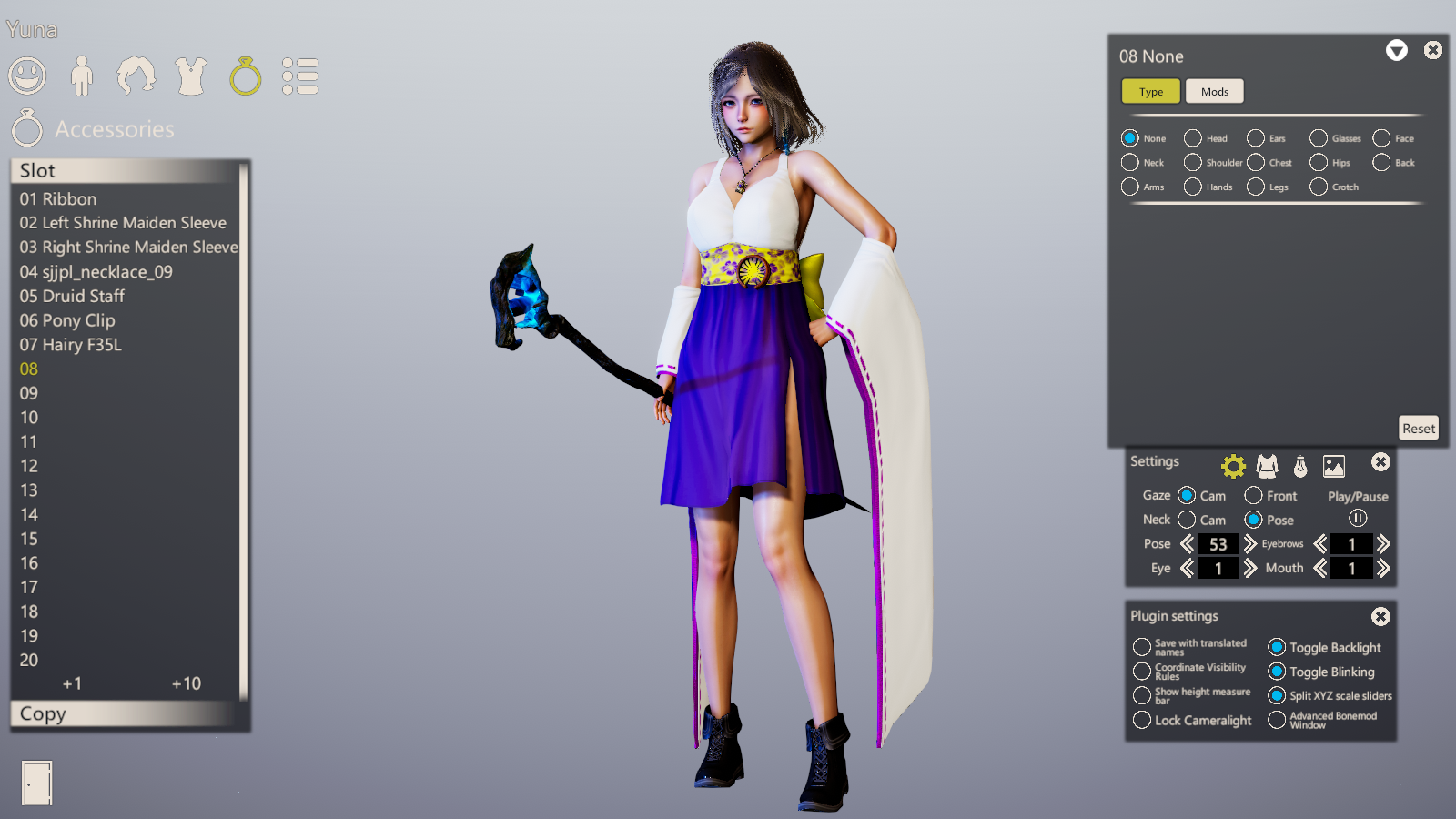Open the Face editing category icon
1456x819 pixels.
pos(27,76)
